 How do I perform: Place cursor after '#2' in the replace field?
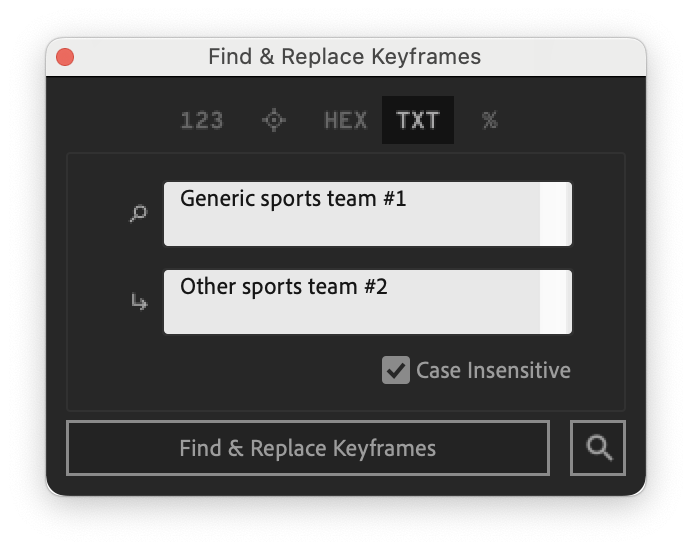[x=389, y=286]
